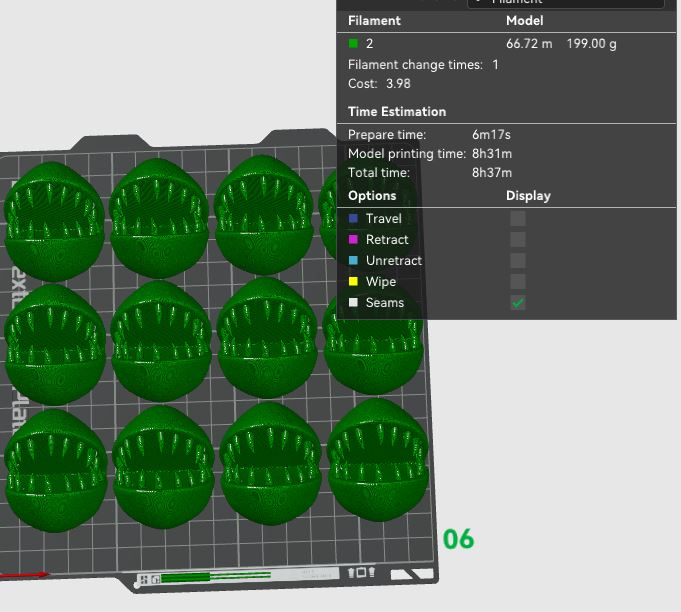The width and height of the screenshot is (681, 612).
Task: Click the Filament change times row
Action: (423, 65)
